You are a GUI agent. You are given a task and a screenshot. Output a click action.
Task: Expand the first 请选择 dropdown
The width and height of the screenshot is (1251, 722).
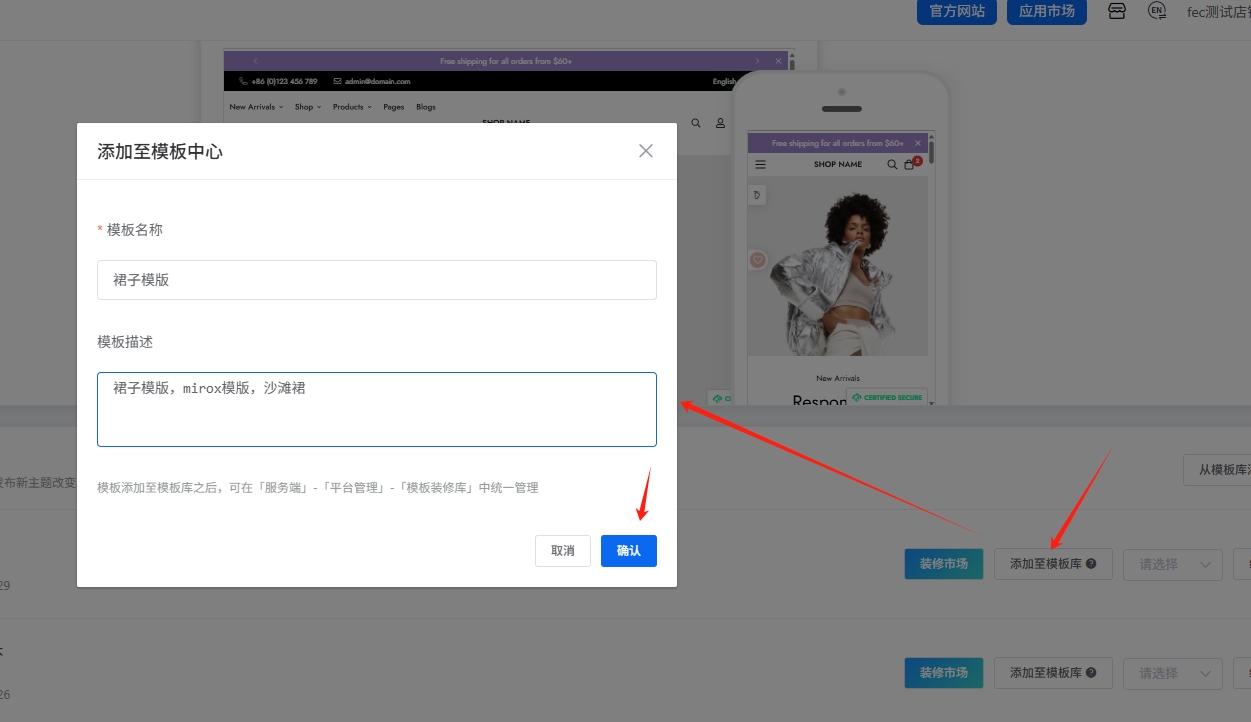(x=1172, y=564)
